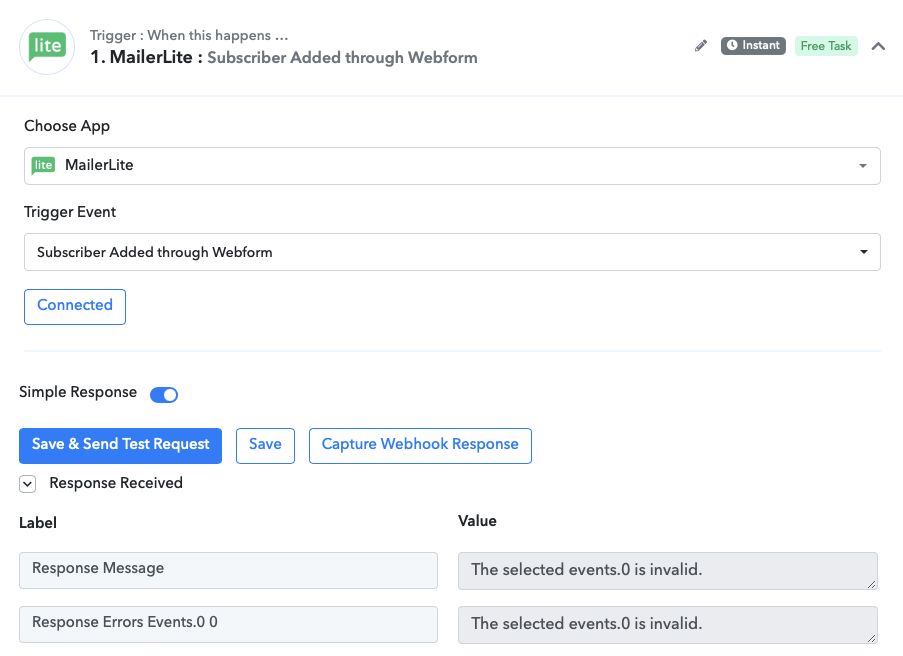903x656 pixels.
Task: Click the second invalid events value box
Action: [x=667, y=624]
